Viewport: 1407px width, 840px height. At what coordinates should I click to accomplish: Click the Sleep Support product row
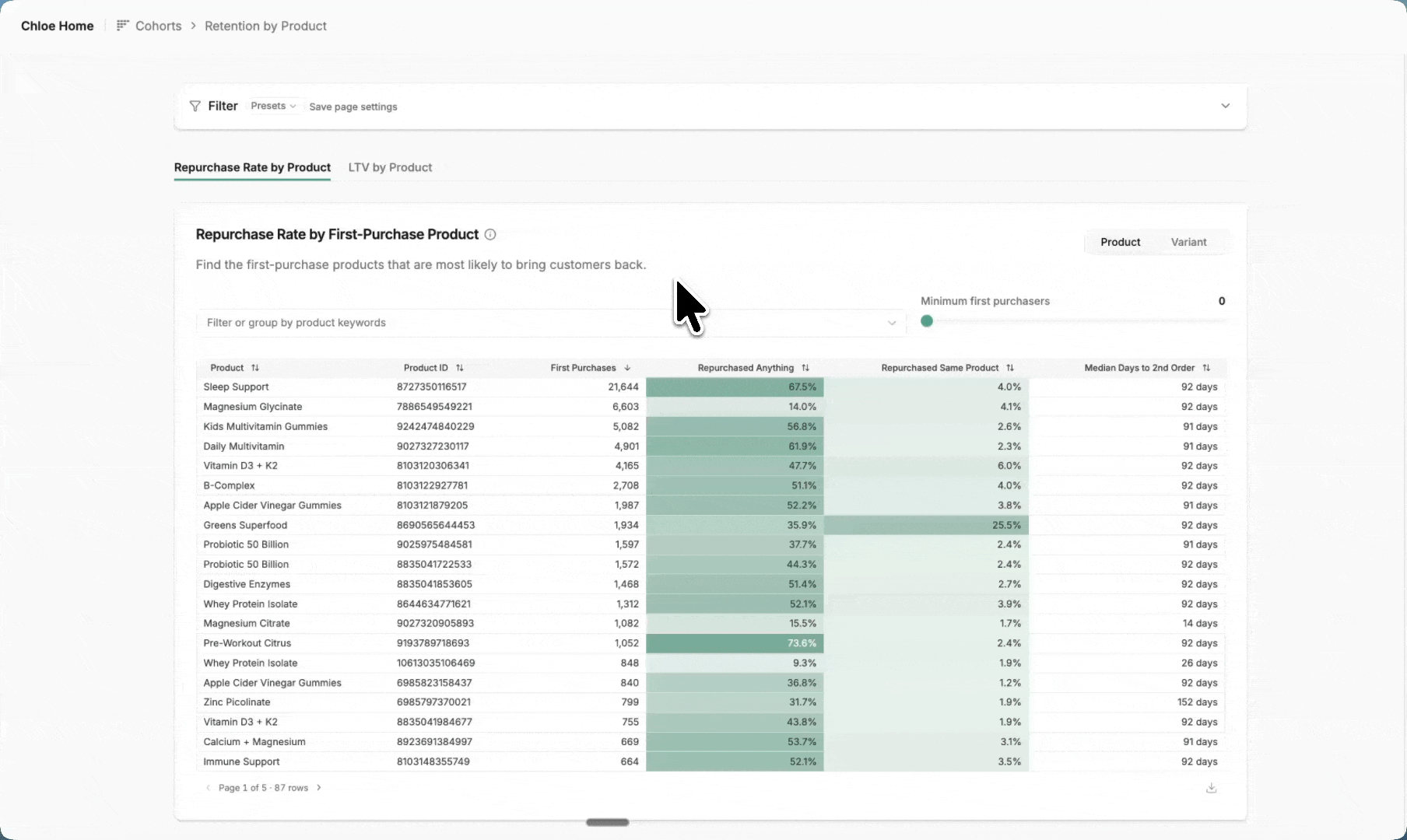pyautogui.click(x=711, y=387)
